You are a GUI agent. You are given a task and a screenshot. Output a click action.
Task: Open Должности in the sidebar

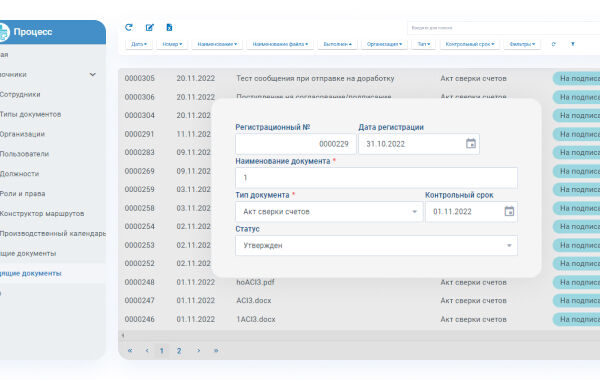click(19, 174)
